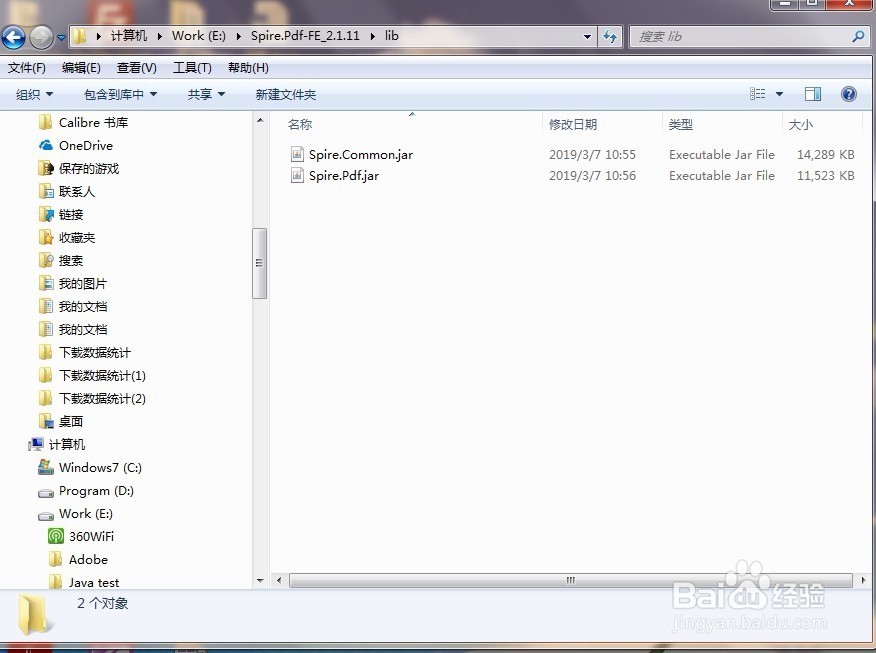Open the more view options arrow
The height and width of the screenshot is (653, 876).
click(779, 94)
